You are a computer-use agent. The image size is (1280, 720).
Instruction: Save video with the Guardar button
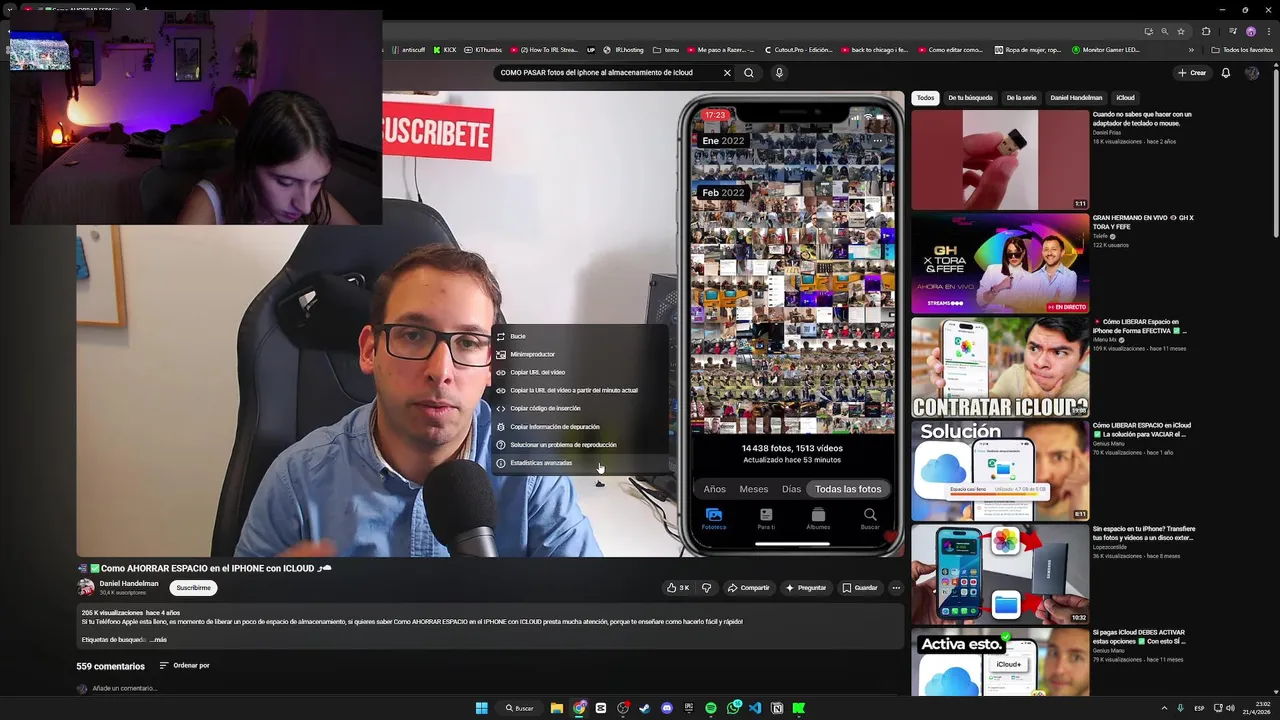[860, 588]
